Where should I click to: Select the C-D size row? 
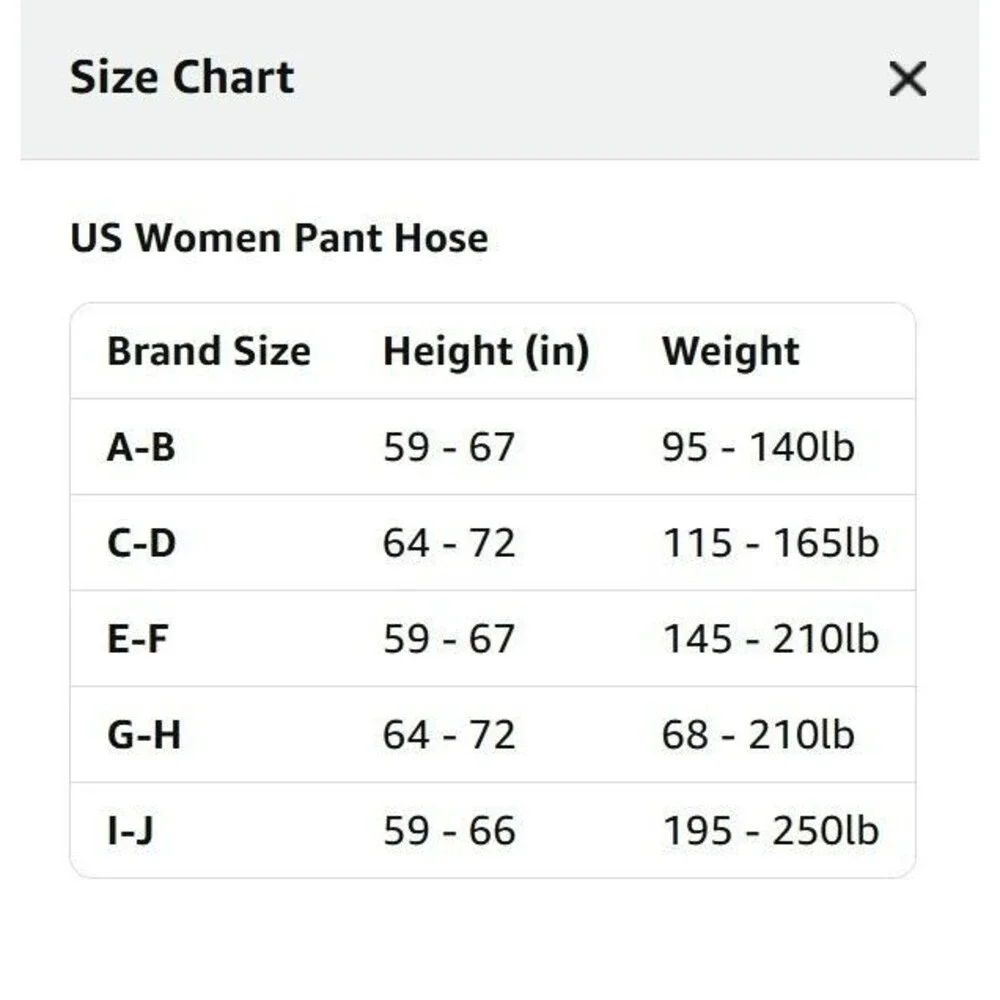pos(493,543)
